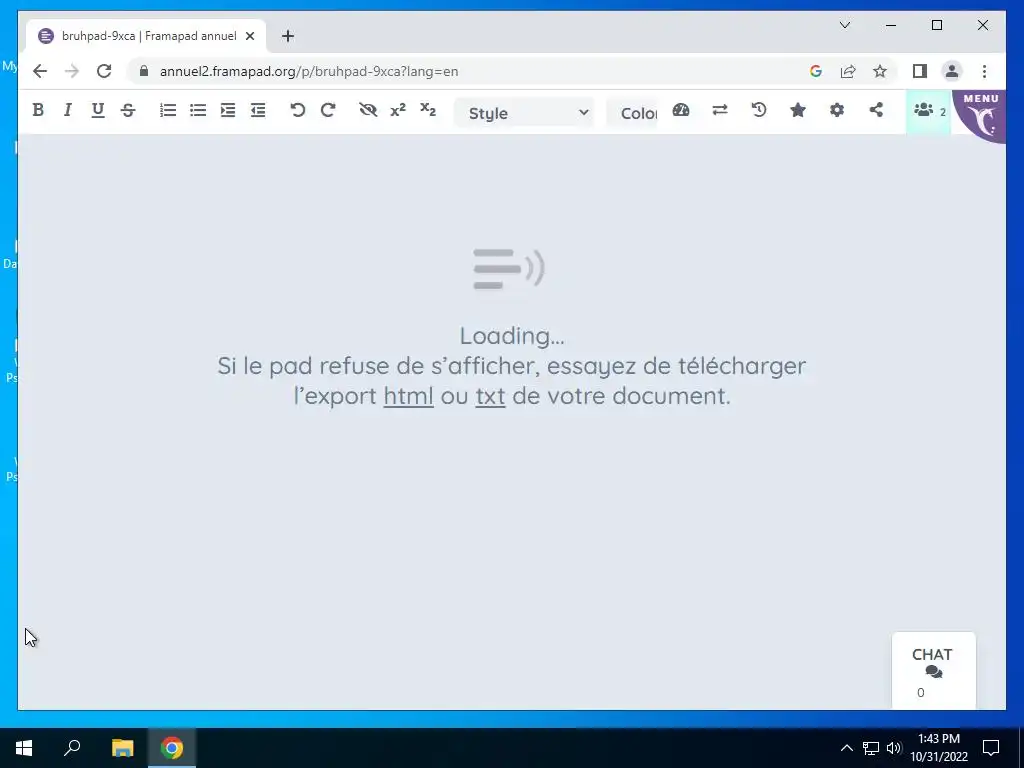Open import/export arrows icon

720,110
